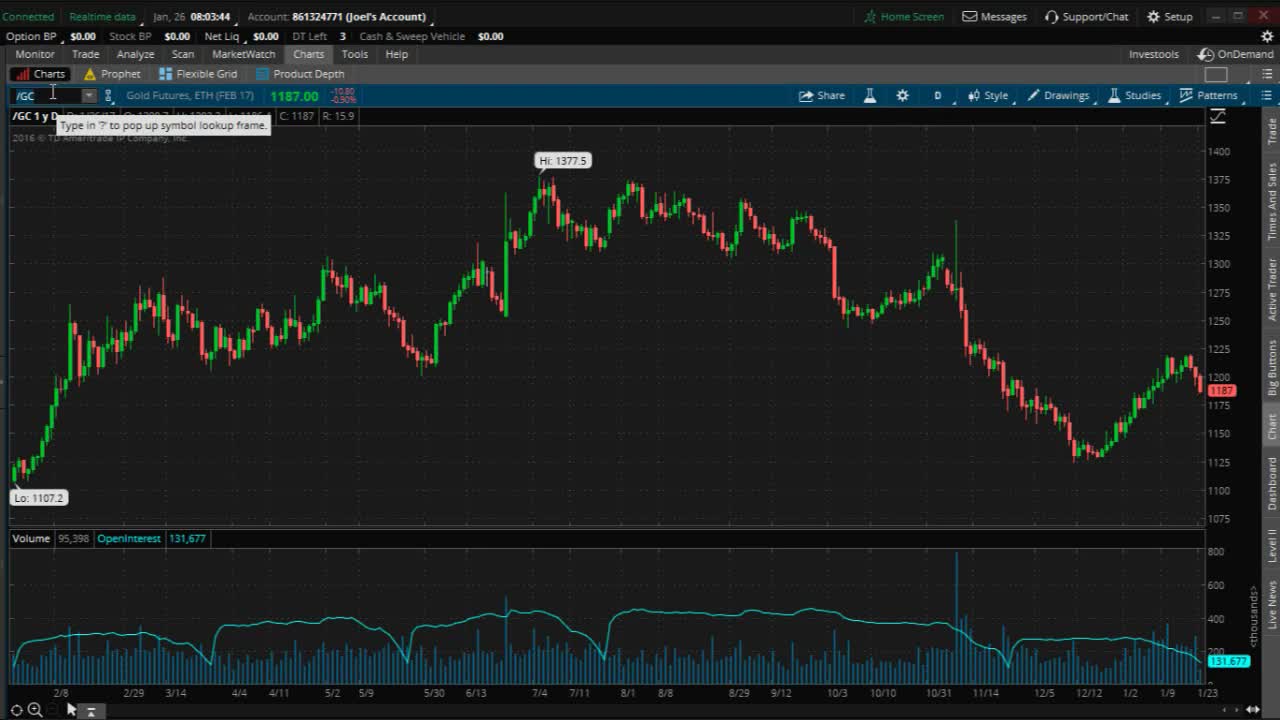Open Product Depth sub-tab
1280x720 pixels.
tap(300, 74)
